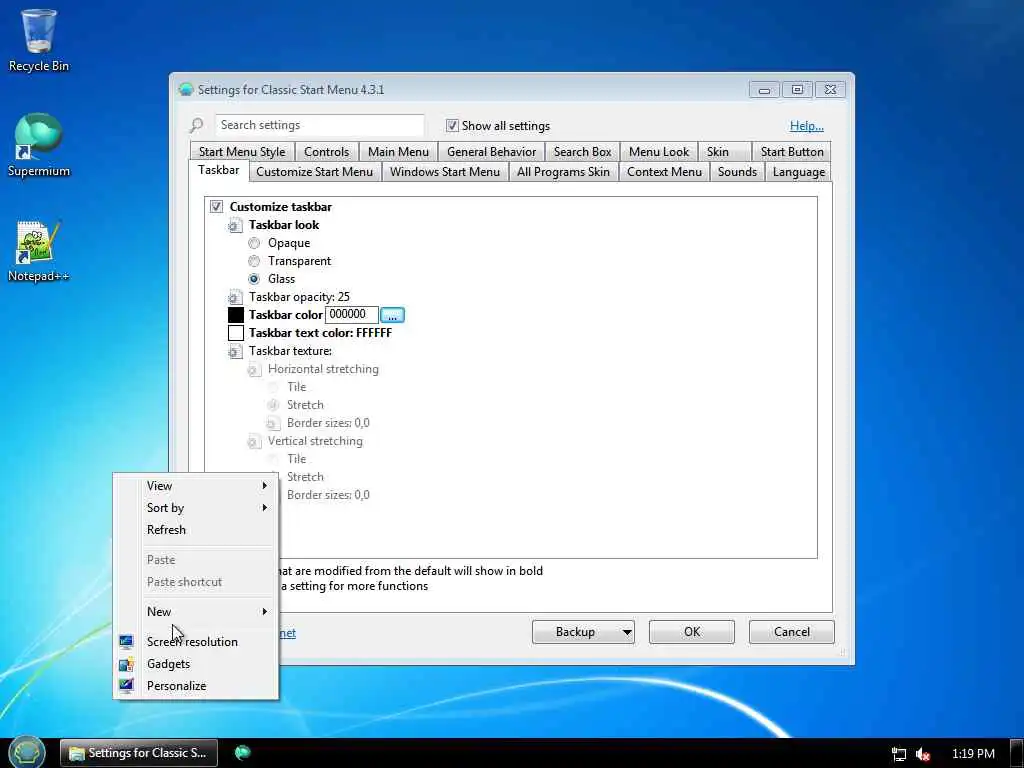This screenshot has height=768, width=1024.
Task: Open the Windows Start Menu tab
Action: pyautogui.click(x=445, y=172)
